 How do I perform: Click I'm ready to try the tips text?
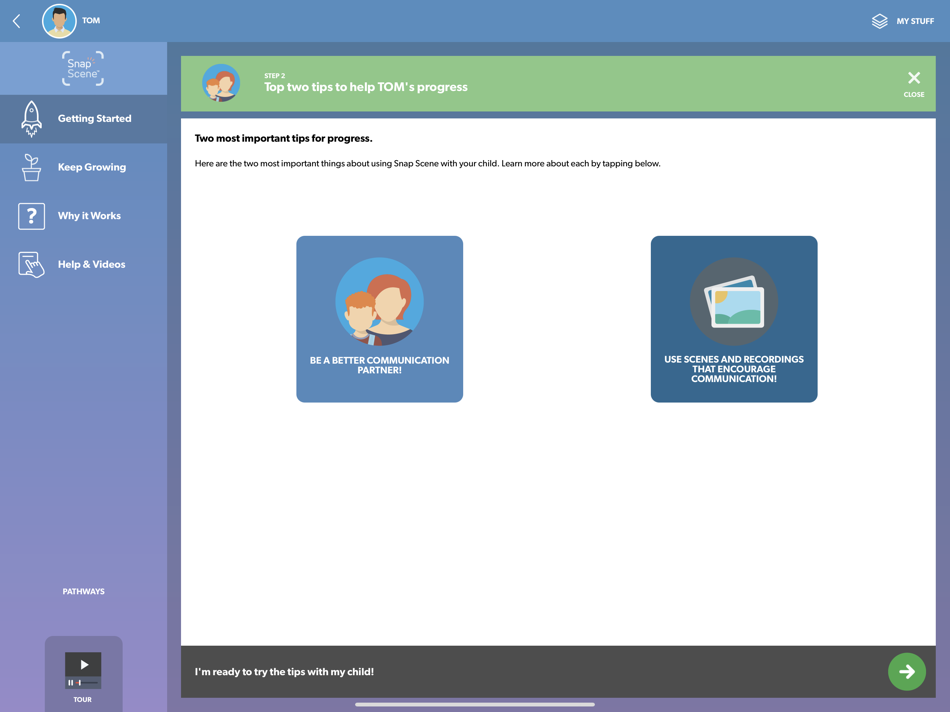pos(284,671)
